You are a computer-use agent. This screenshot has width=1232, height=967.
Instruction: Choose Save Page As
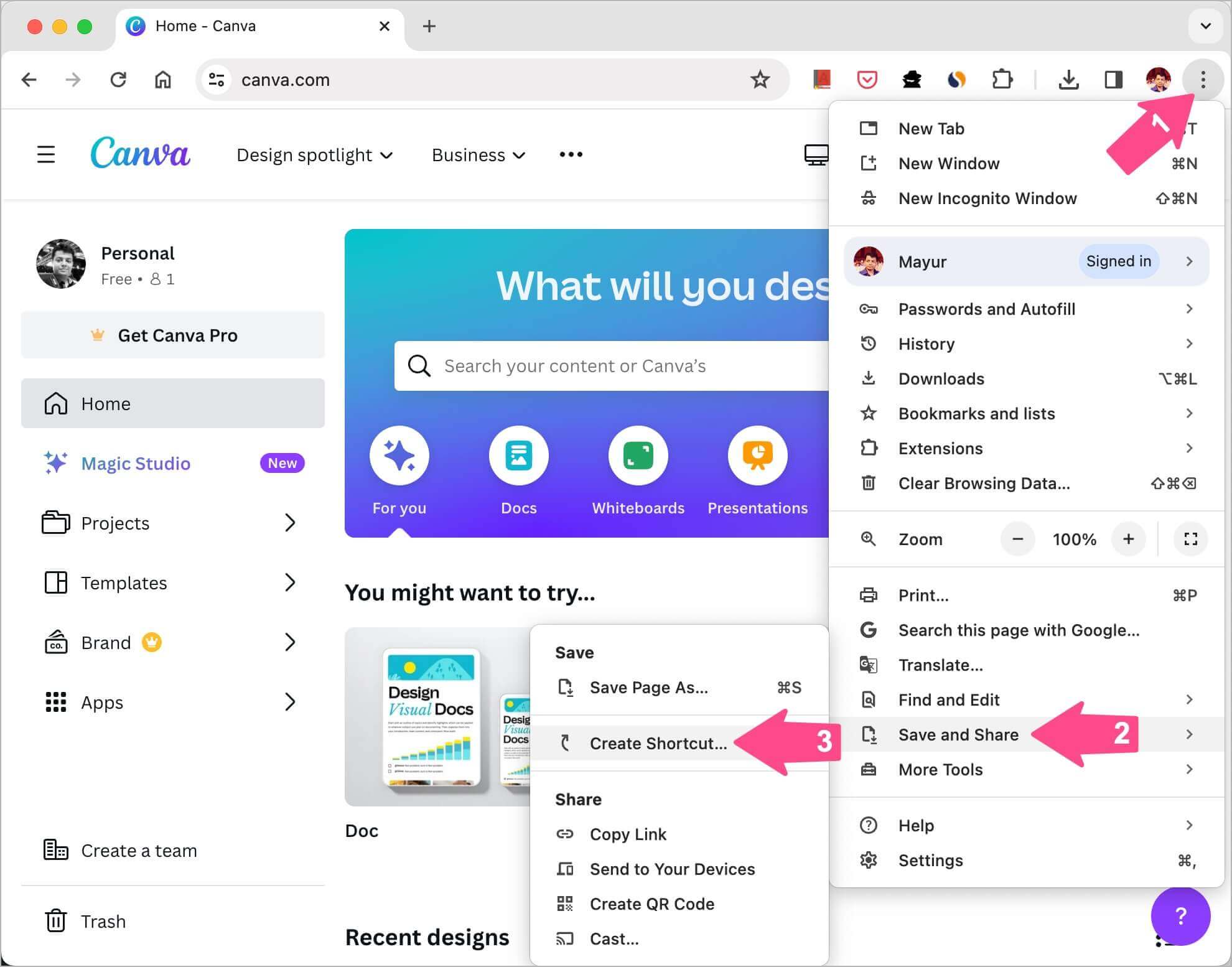pyautogui.click(x=679, y=687)
